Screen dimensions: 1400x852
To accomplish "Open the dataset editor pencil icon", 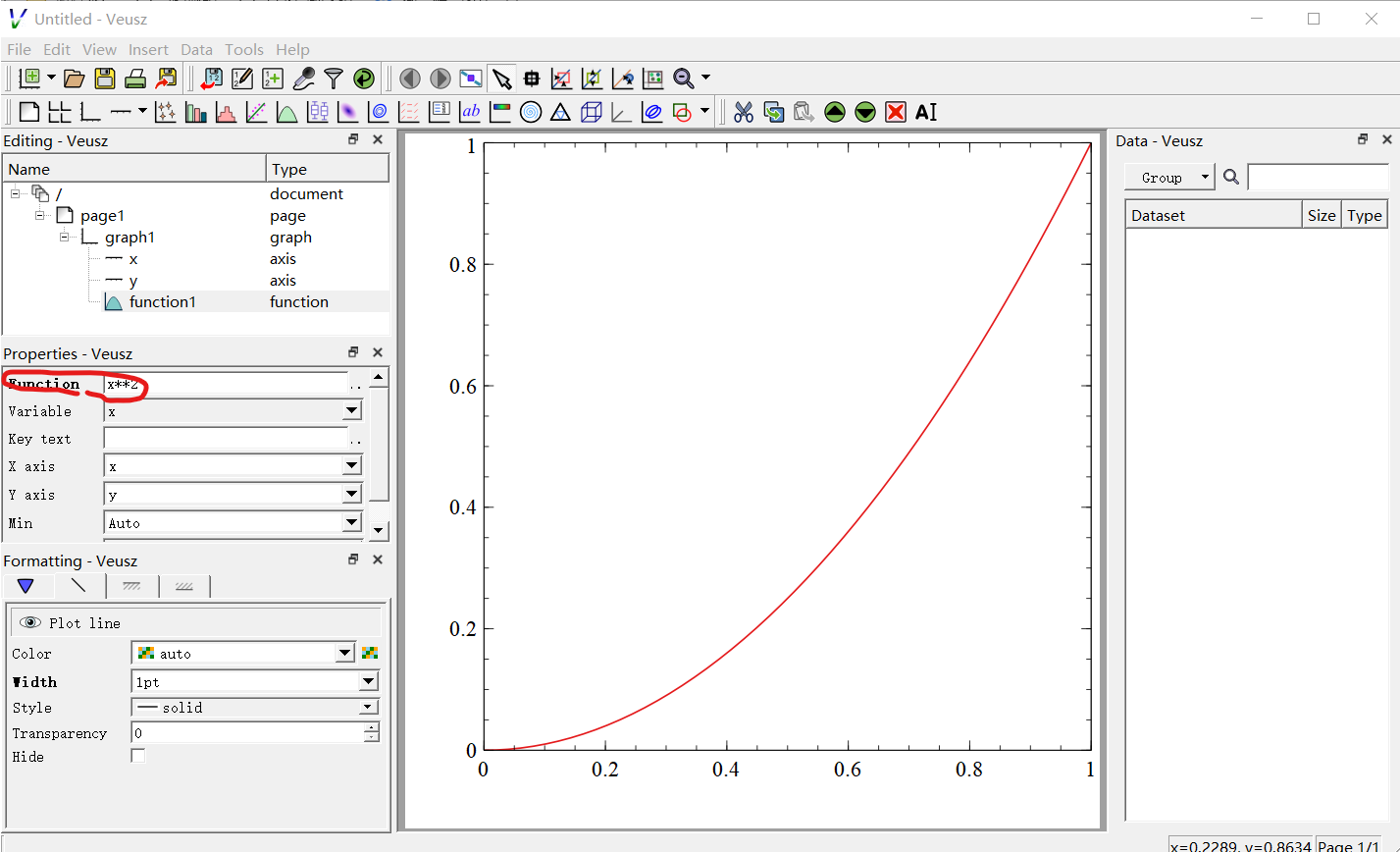I will [241, 79].
